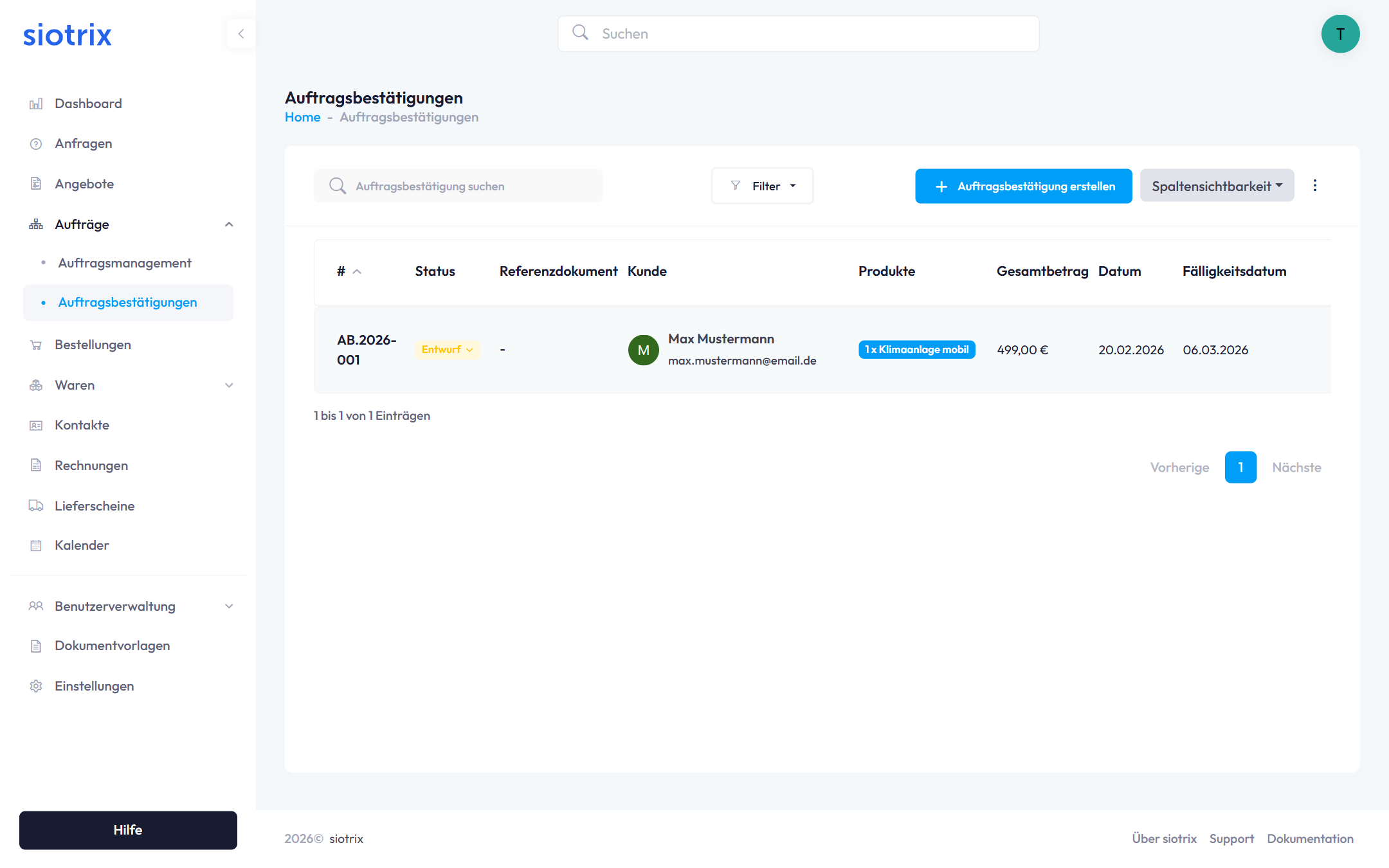
Task: Open the three-dot more options menu
Action: click(x=1315, y=186)
